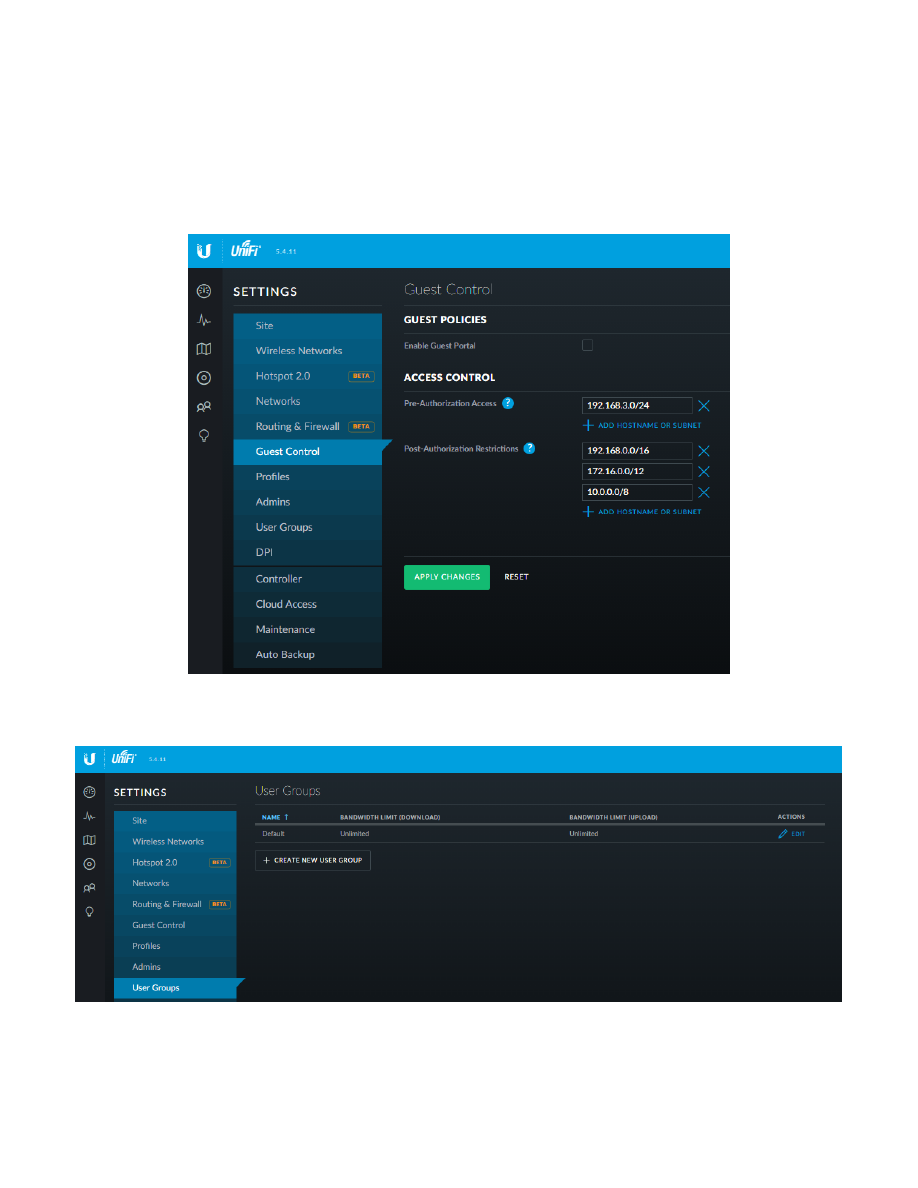Add hostname or subnet under Pre-Authorization Access
The width and height of the screenshot is (918, 1188).
(642, 425)
